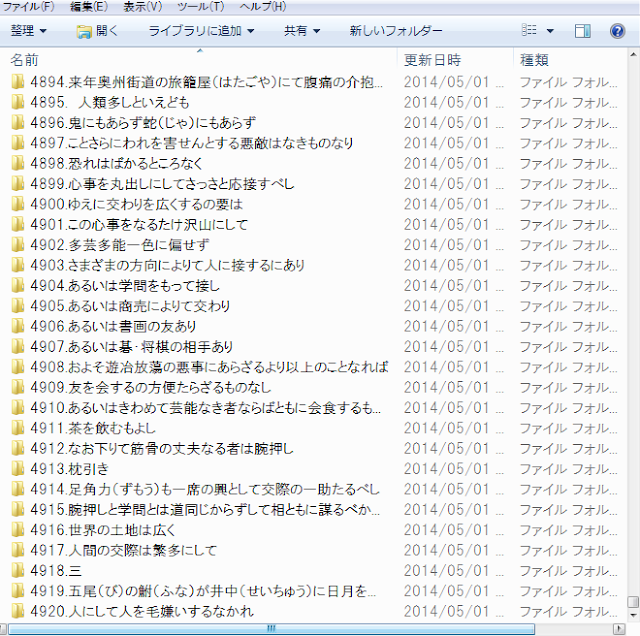Expand ライブラリに追加 dropdown

tap(201, 31)
